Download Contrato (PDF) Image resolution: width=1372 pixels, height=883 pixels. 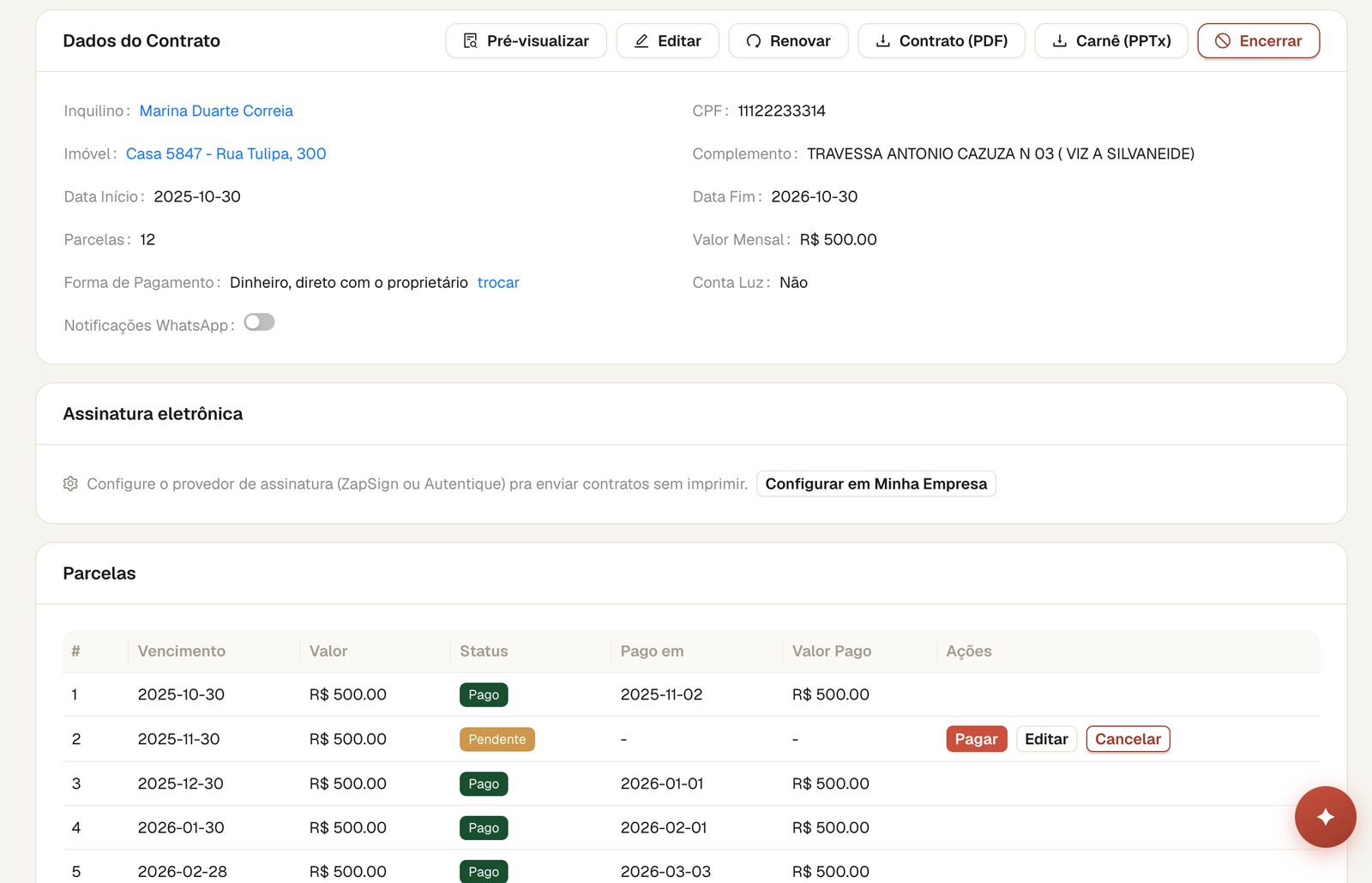942,41
